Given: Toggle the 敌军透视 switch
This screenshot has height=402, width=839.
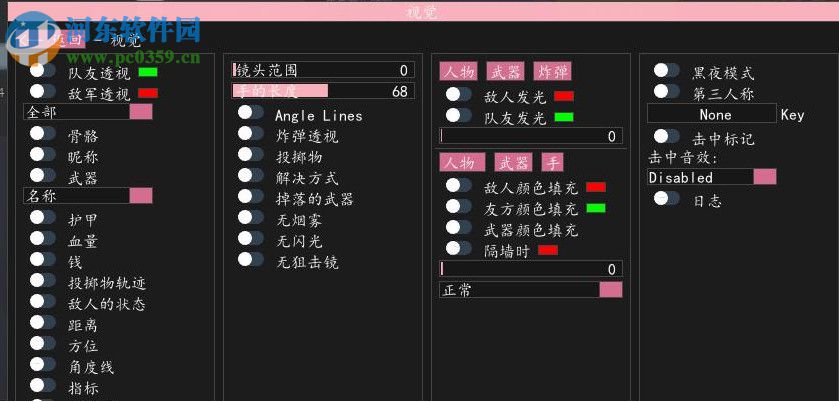Looking at the screenshot, I should 43,92.
